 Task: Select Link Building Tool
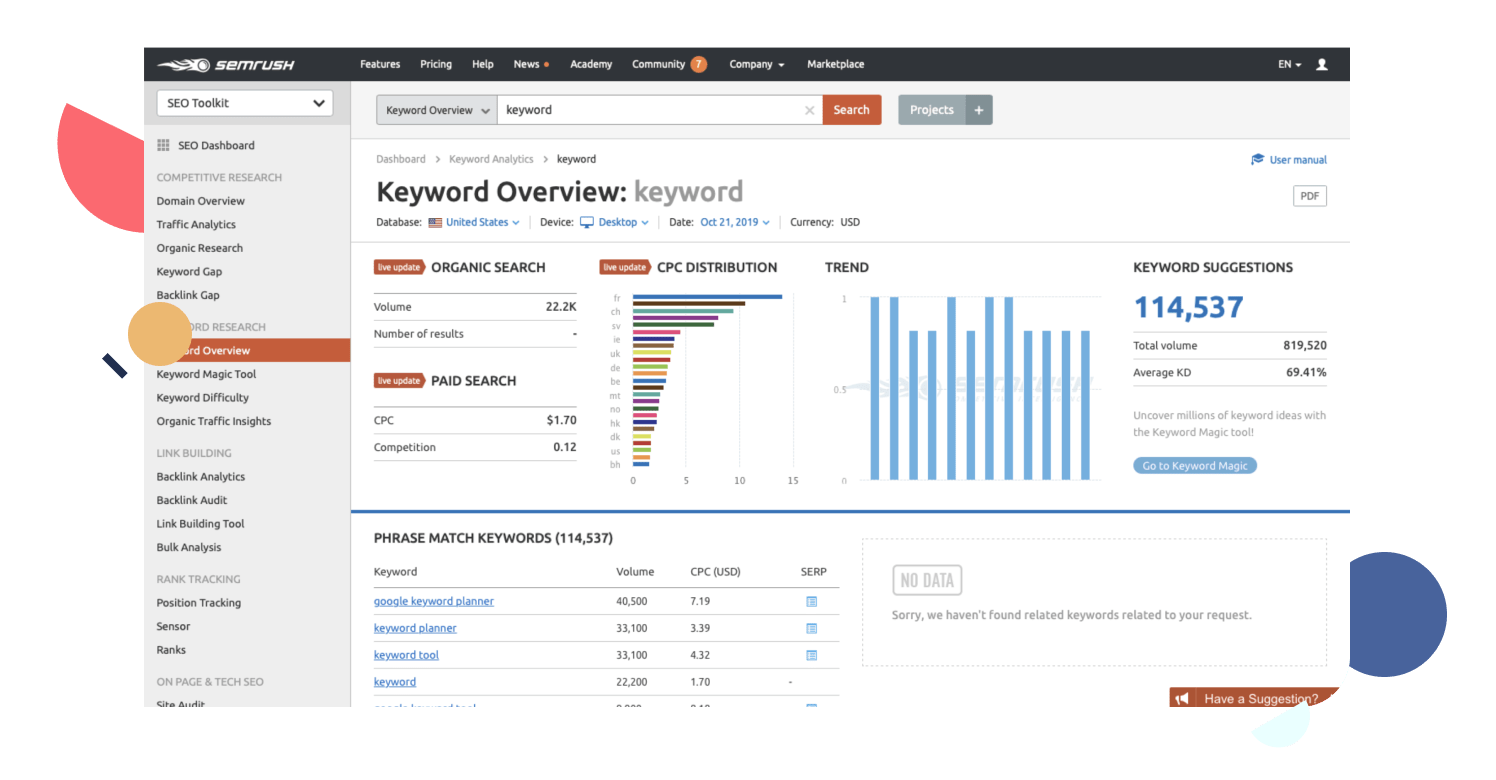pyautogui.click(x=200, y=524)
